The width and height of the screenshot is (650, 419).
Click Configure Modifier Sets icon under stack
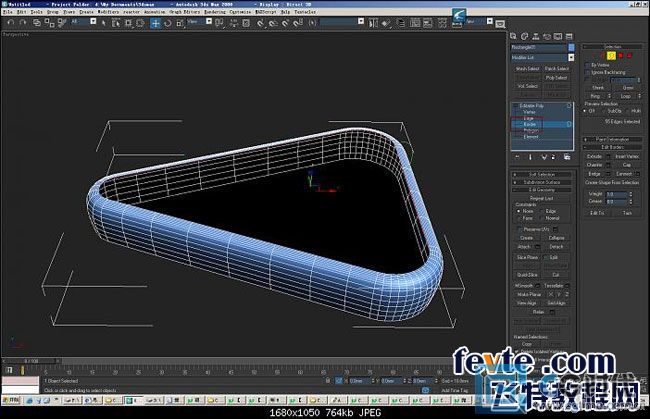pyautogui.click(x=567, y=157)
